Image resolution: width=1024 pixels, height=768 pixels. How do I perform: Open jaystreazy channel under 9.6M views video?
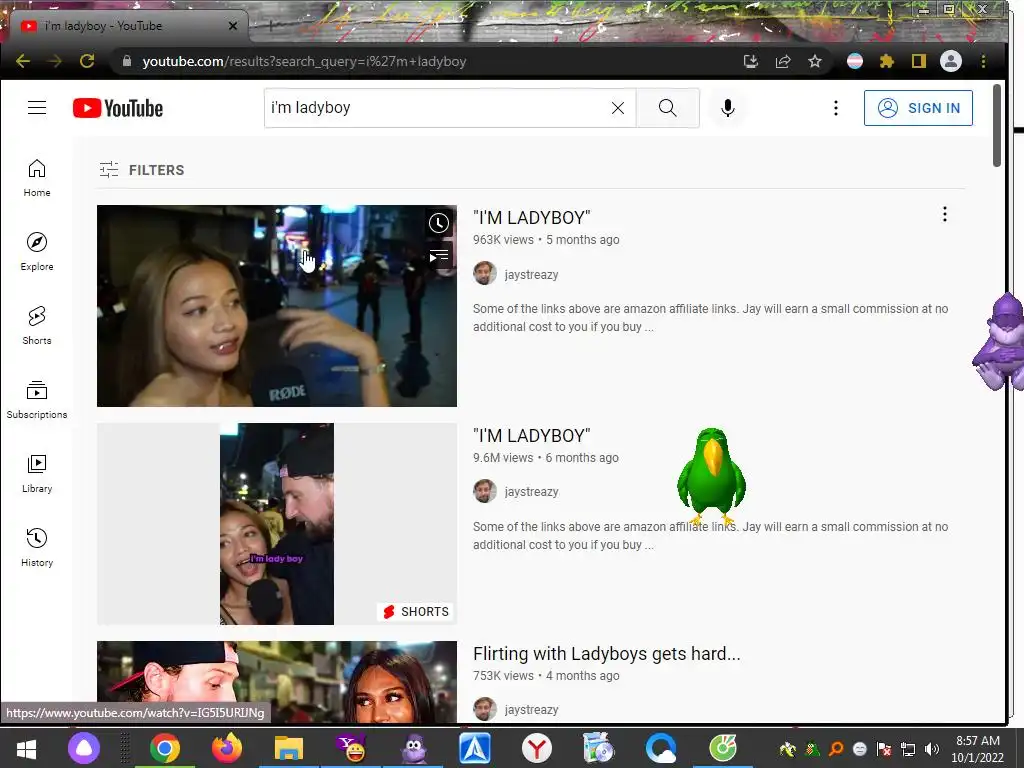click(531, 491)
